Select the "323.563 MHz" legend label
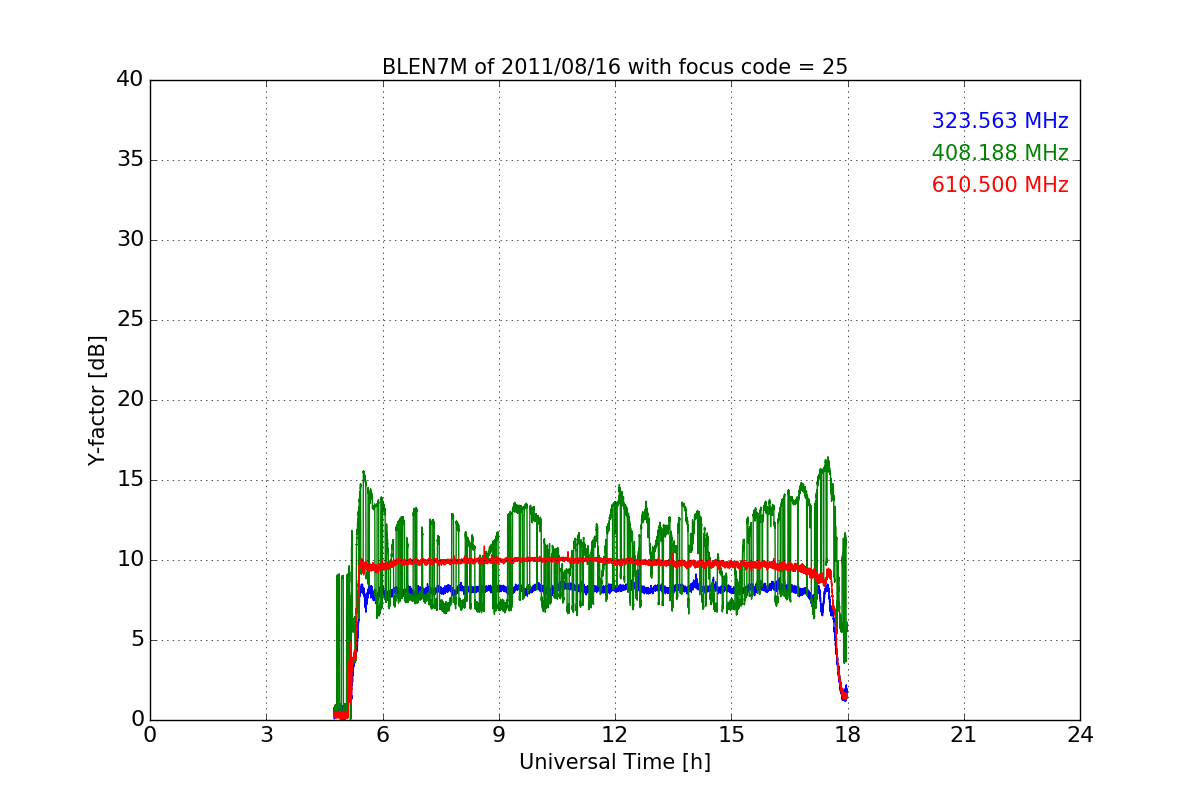The height and width of the screenshot is (800, 1200). [x=1000, y=121]
